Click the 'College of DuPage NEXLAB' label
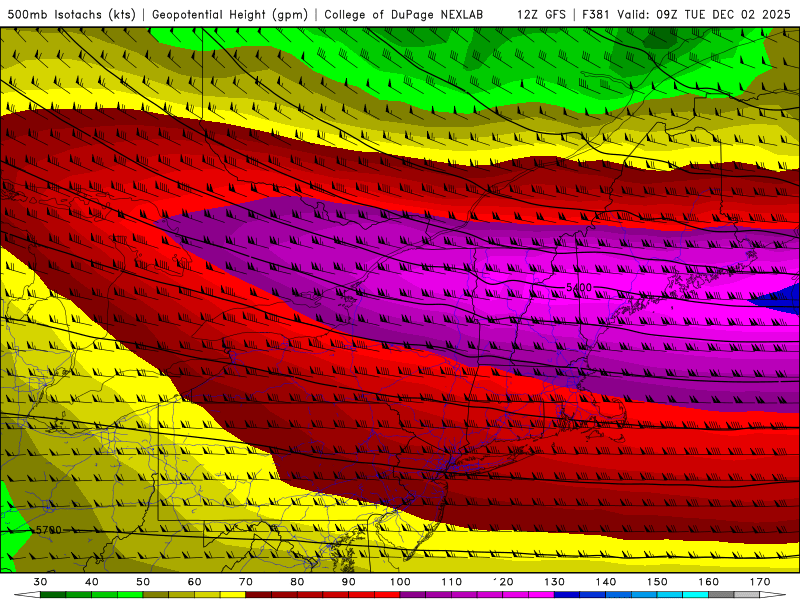 point(404,14)
